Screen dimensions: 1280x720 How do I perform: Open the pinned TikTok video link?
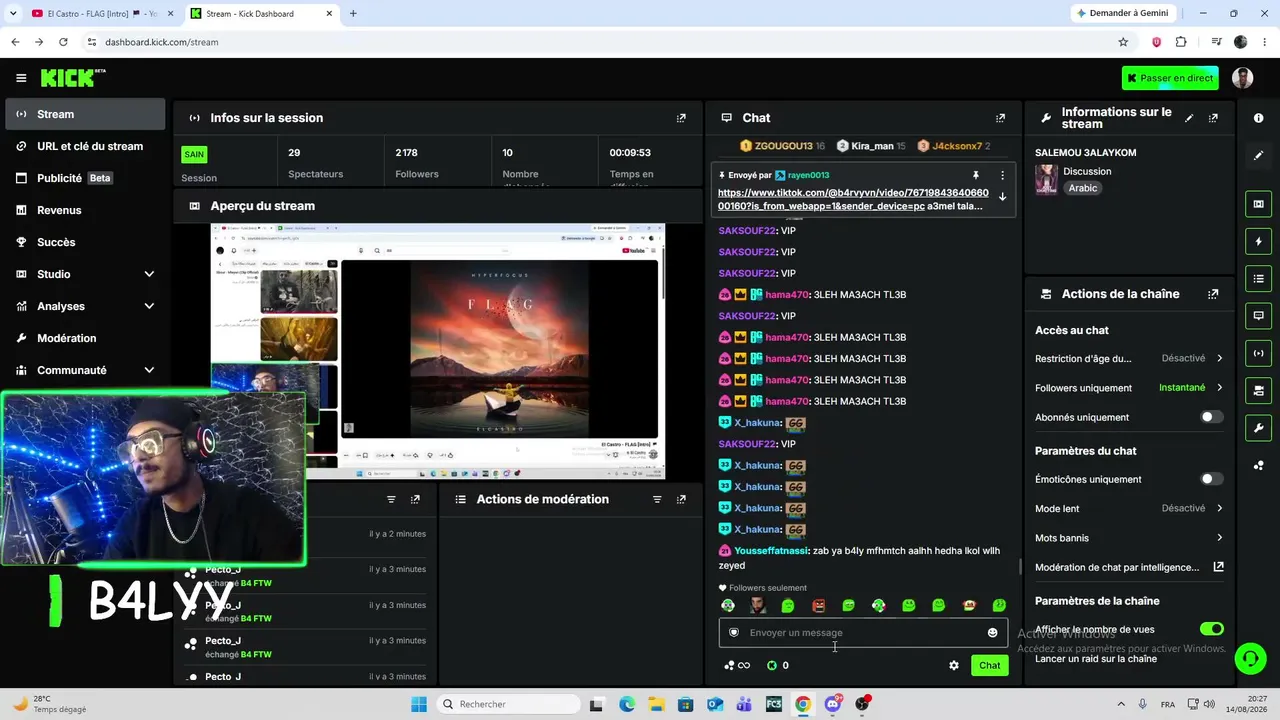(x=852, y=199)
